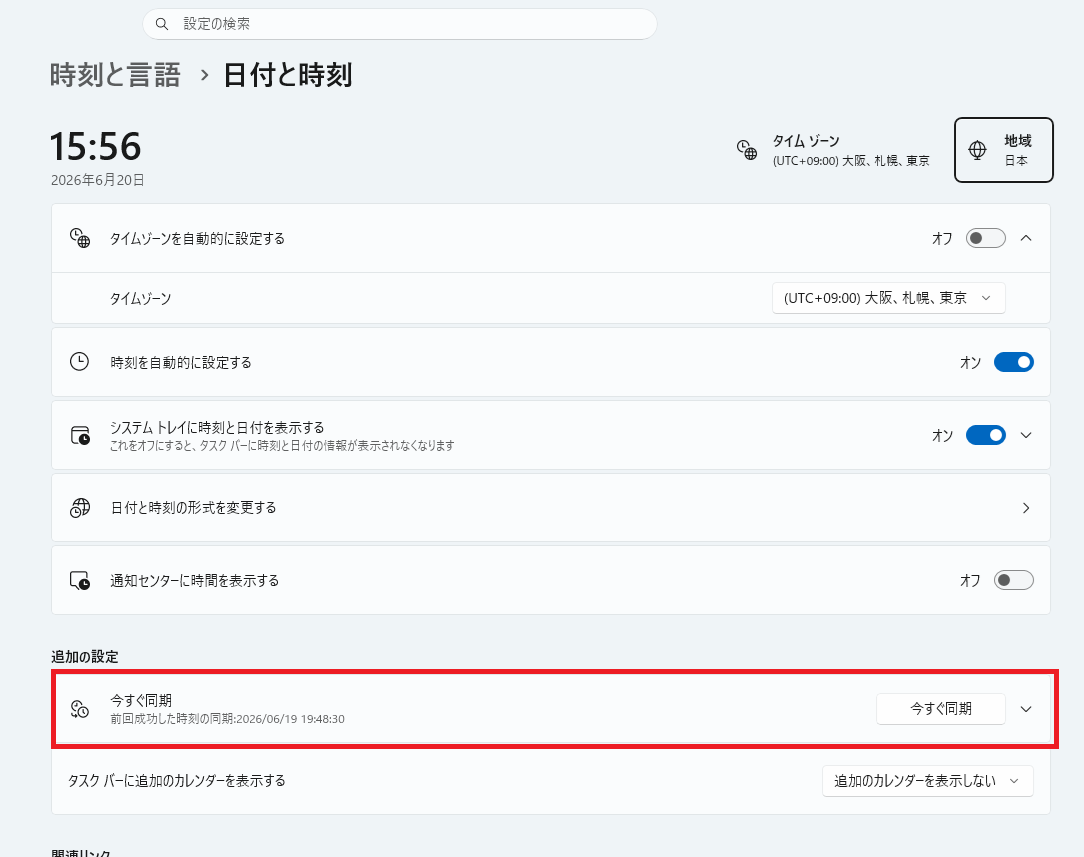Click the 追加の設定 heading
1084x857 pixels.
pyautogui.click(x=85, y=657)
